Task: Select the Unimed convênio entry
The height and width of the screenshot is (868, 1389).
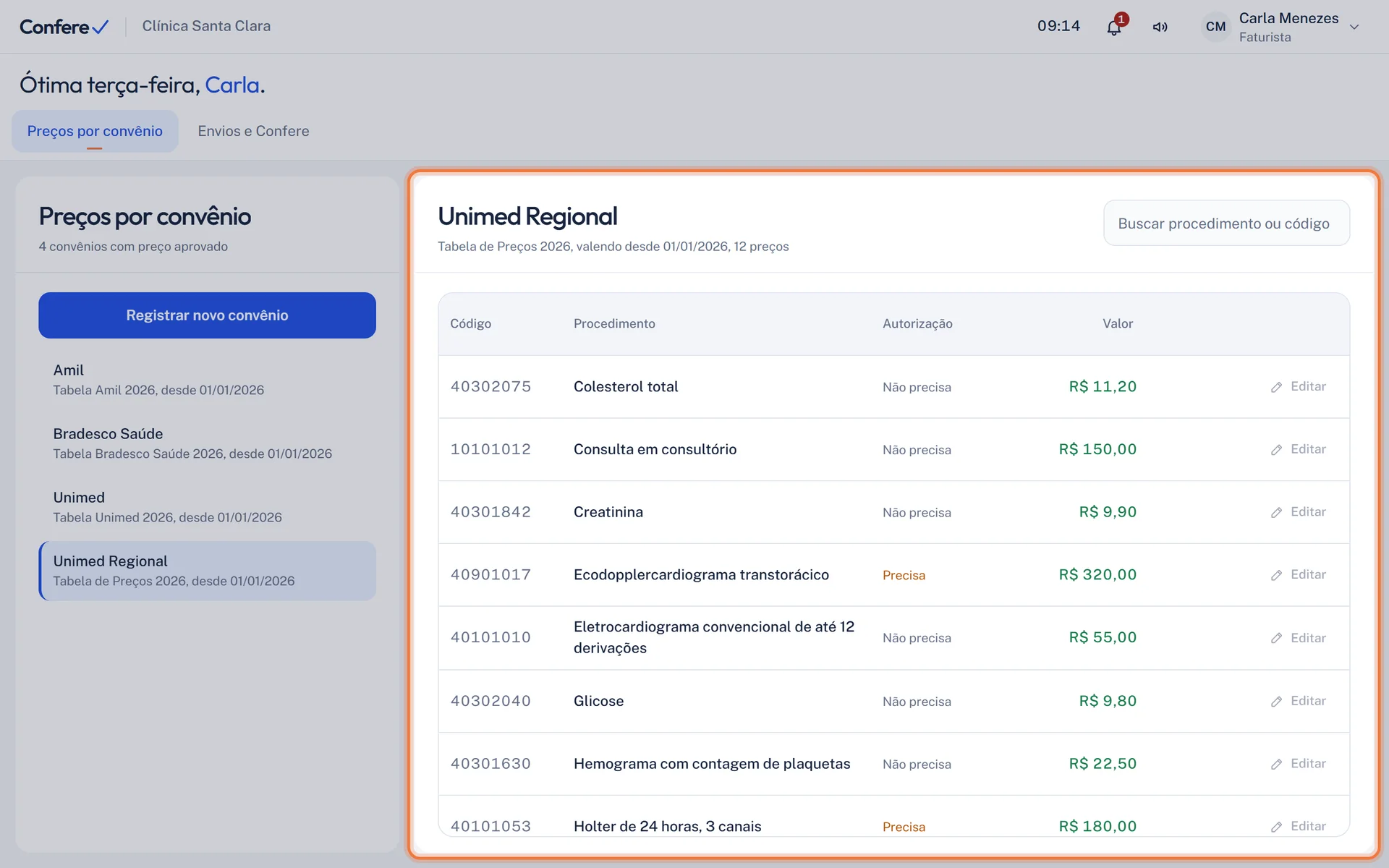Action: click(x=207, y=507)
